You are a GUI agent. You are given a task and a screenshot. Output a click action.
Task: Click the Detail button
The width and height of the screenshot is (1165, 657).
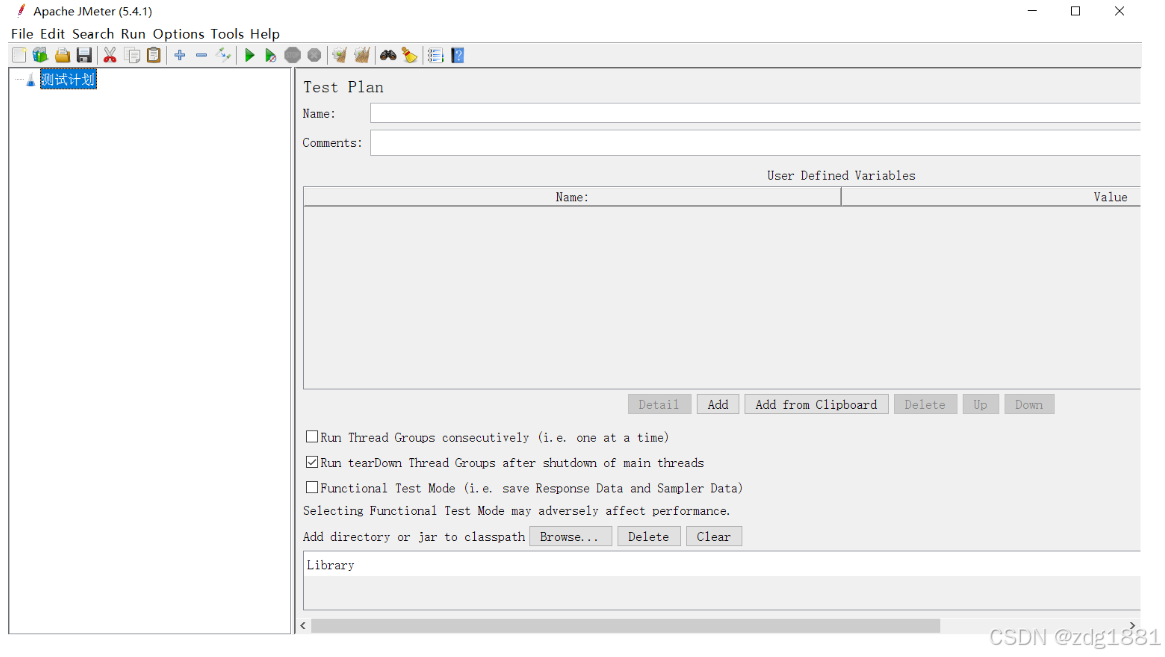point(659,404)
